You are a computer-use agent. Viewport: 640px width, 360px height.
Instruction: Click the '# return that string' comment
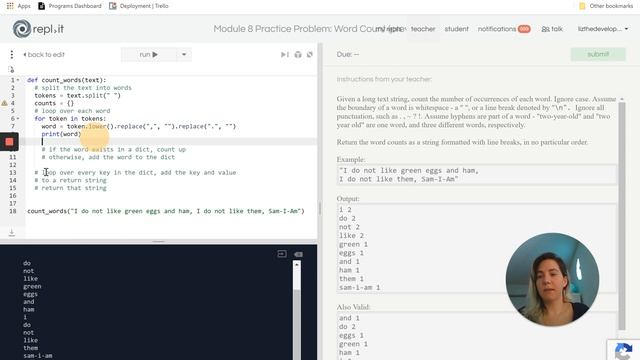70,188
